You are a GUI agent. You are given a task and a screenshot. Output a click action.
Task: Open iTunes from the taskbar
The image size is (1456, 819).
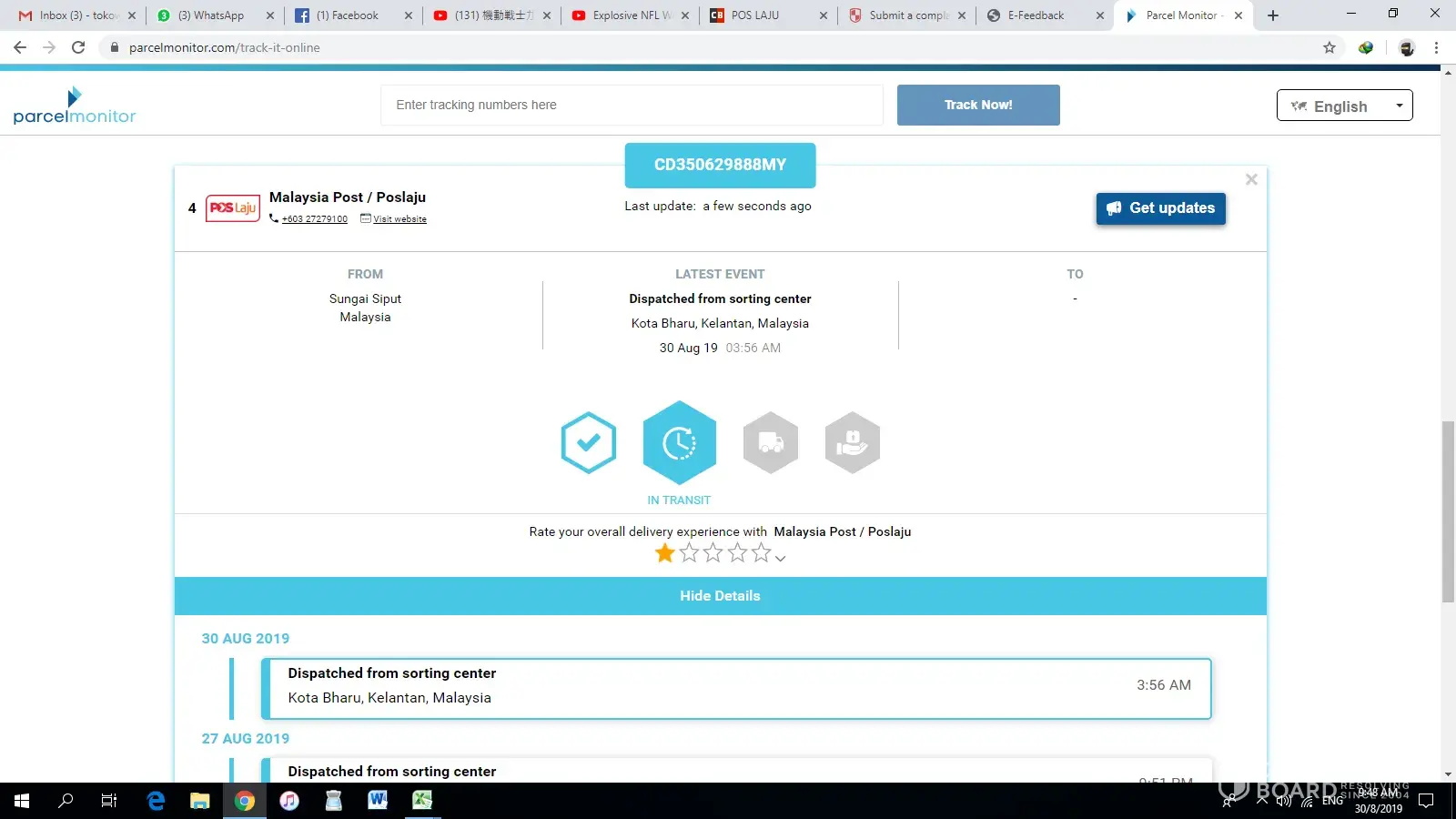pos(289,801)
